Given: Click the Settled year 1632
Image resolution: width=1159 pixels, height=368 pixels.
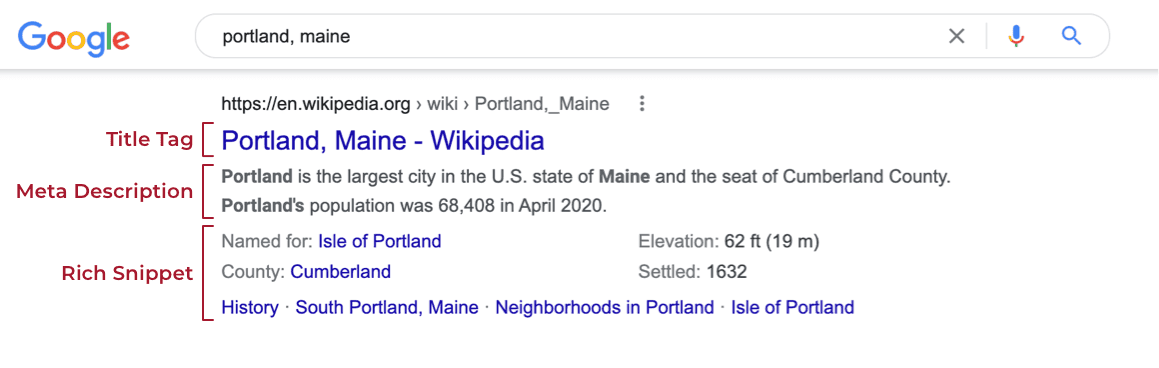Looking at the screenshot, I should pos(727,272).
